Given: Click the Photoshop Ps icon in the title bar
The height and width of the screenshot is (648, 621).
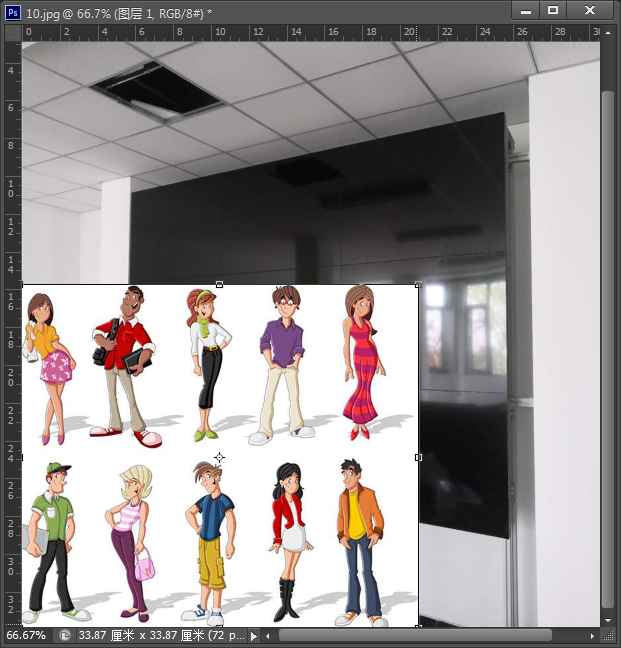Looking at the screenshot, I should point(12,13).
